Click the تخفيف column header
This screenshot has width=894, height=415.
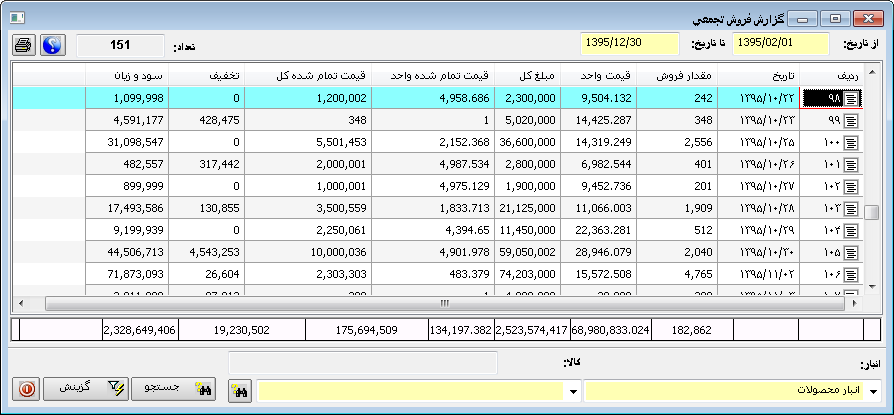coord(206,76)
